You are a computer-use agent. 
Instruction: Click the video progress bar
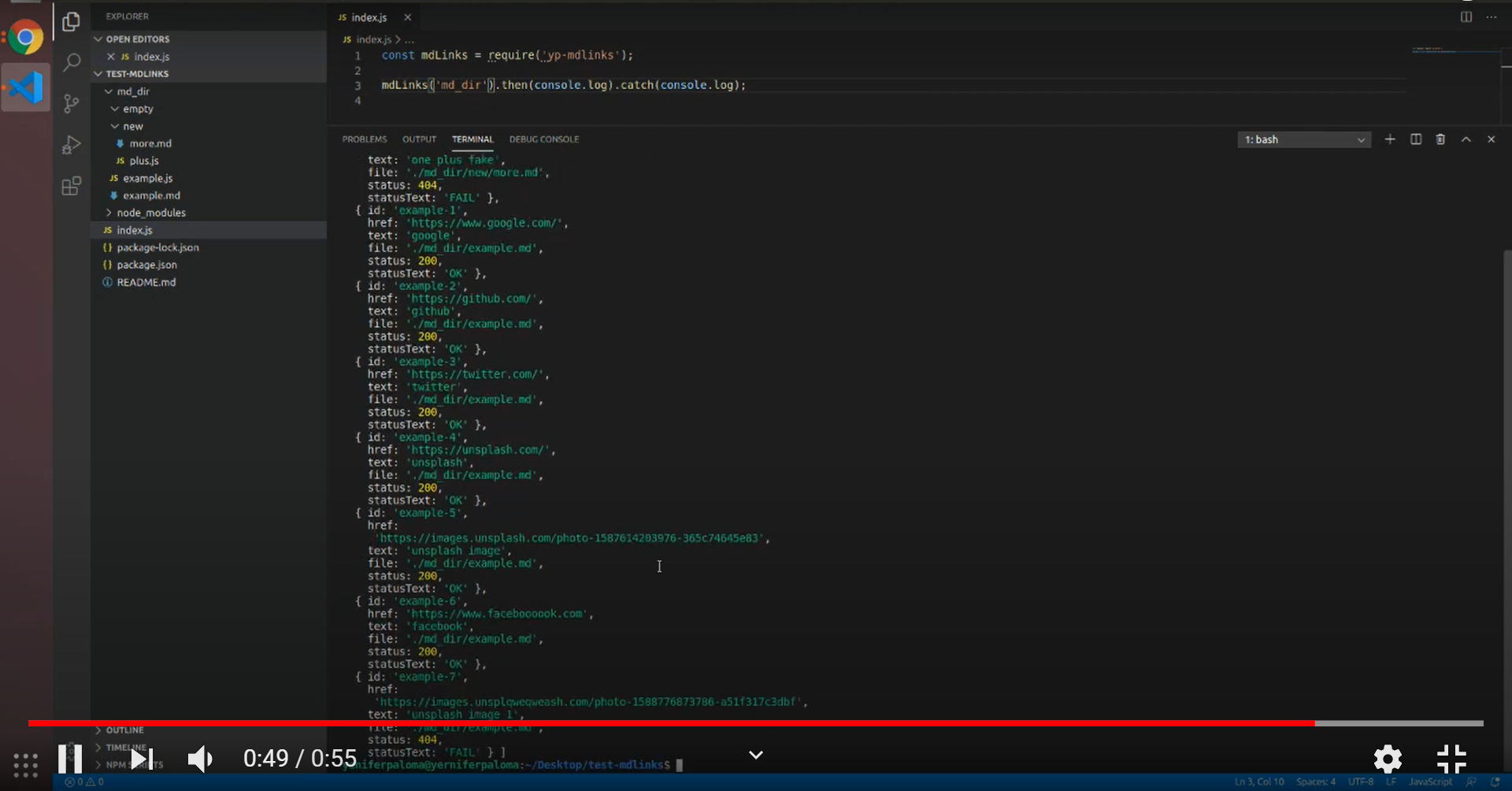tap(756, 723)
